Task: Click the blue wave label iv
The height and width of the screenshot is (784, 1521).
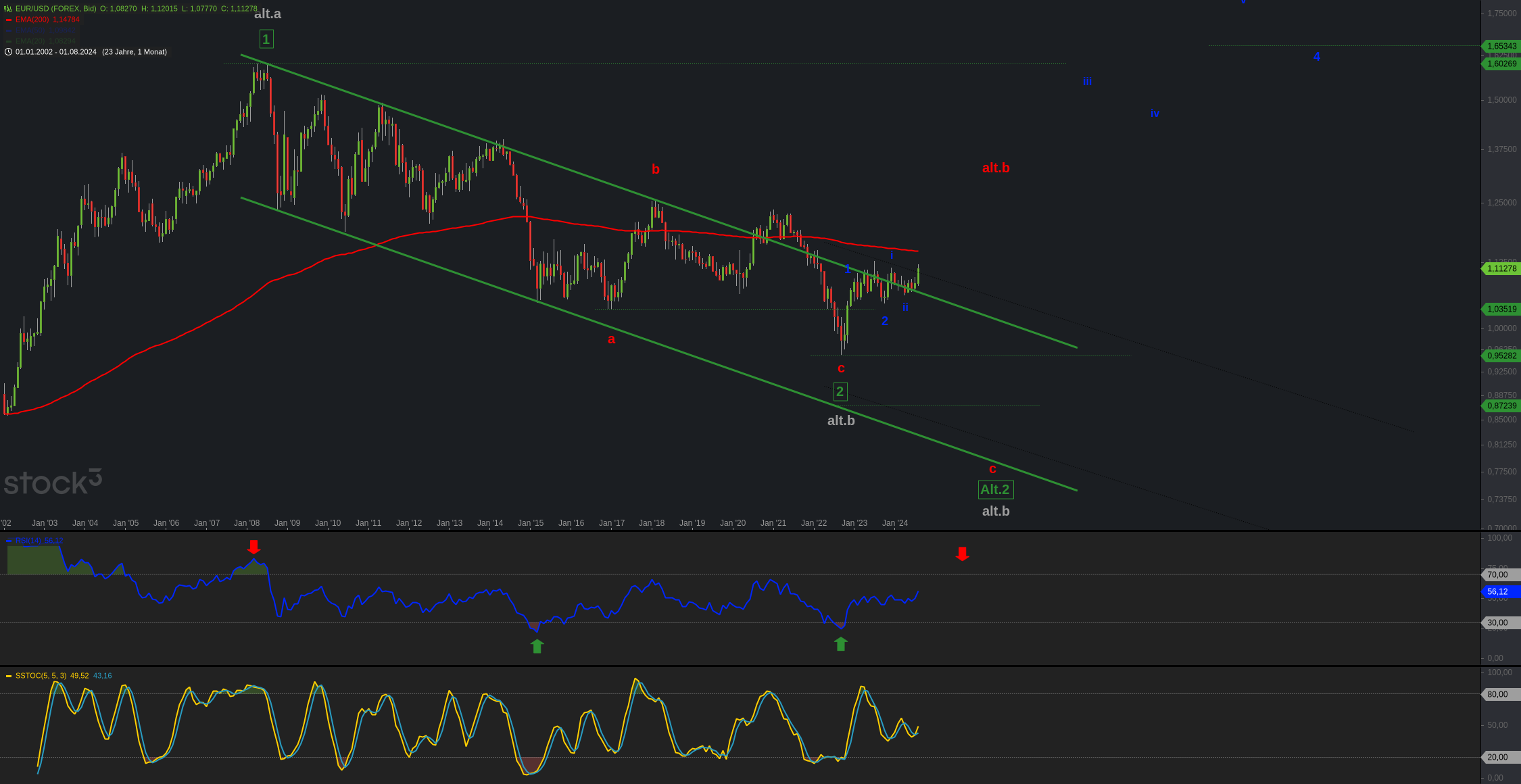Action: pos(1155,114)
